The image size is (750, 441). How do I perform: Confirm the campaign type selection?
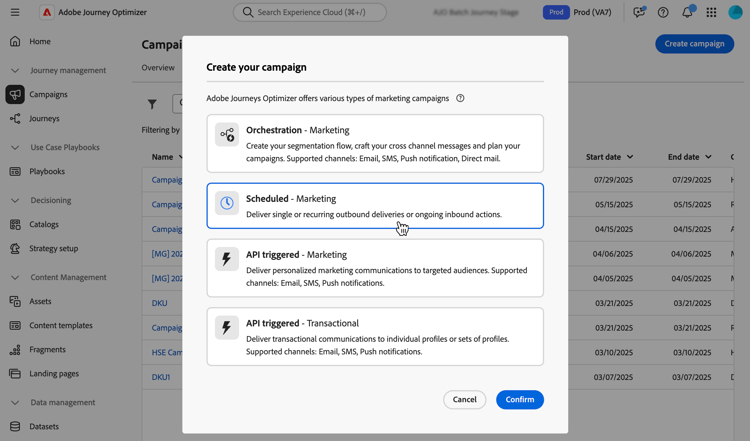coord(519,400)
